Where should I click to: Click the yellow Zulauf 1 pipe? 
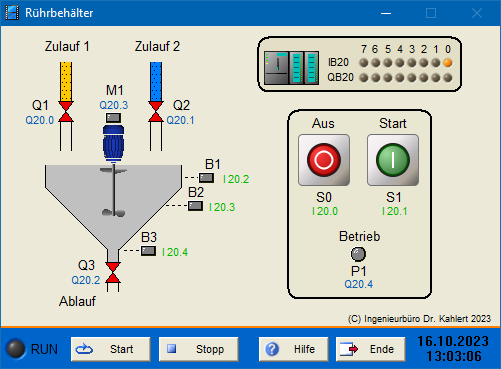[66, 81]
